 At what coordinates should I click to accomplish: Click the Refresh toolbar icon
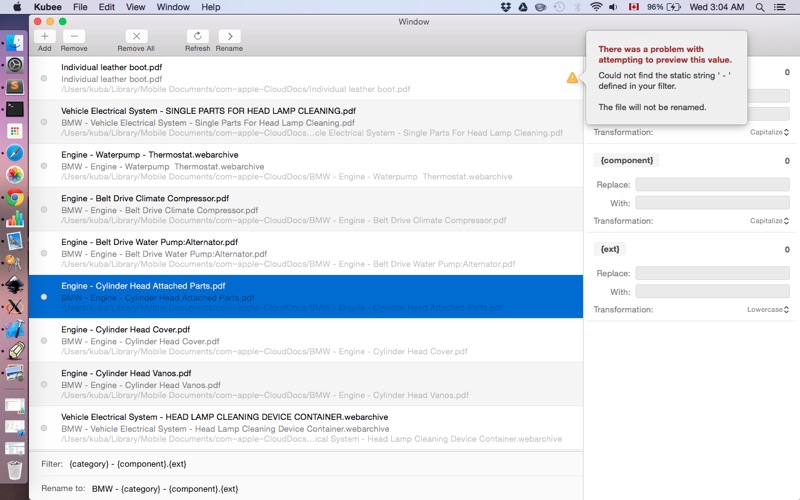(x=197, y=36)
